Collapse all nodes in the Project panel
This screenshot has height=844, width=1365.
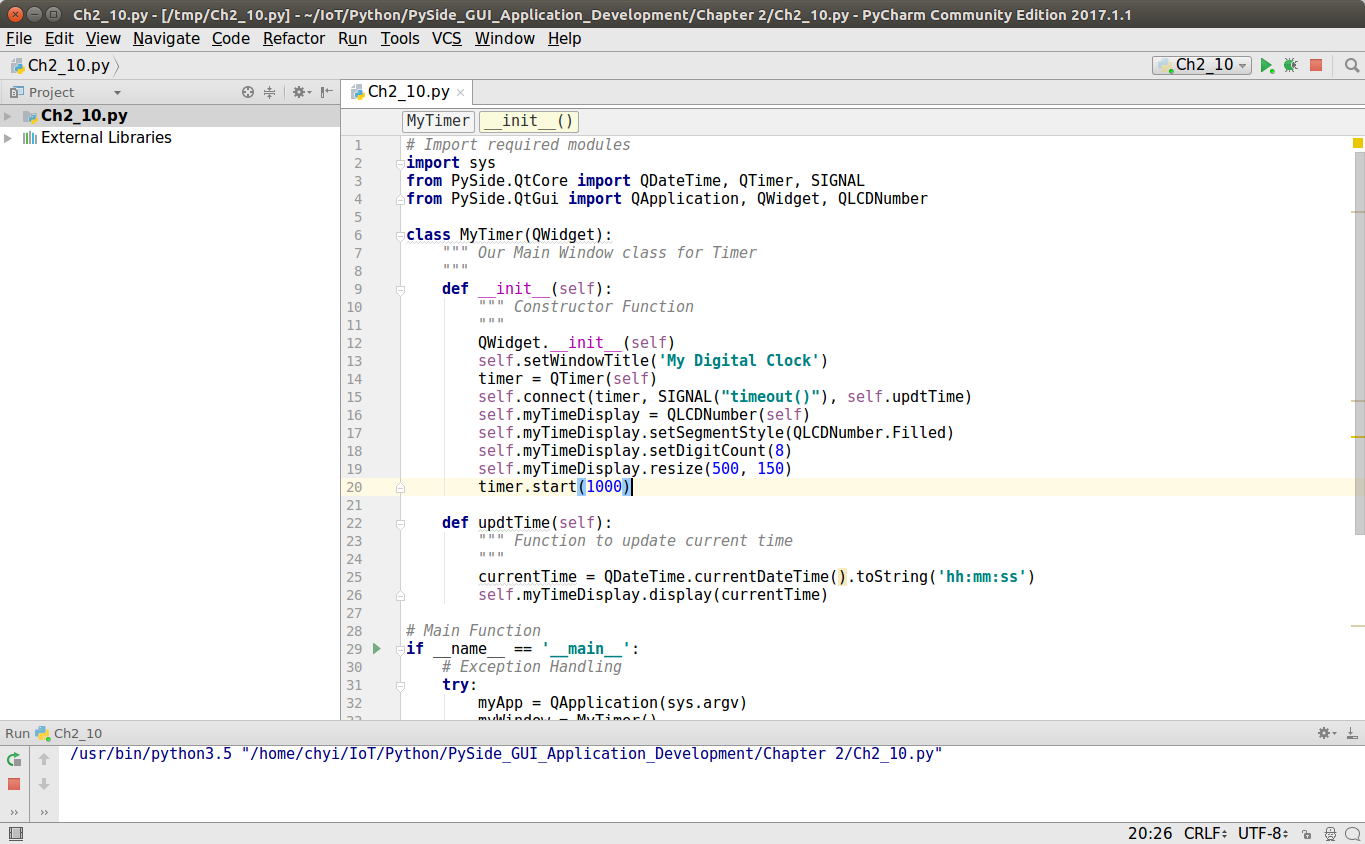click(x=267, y=91)
